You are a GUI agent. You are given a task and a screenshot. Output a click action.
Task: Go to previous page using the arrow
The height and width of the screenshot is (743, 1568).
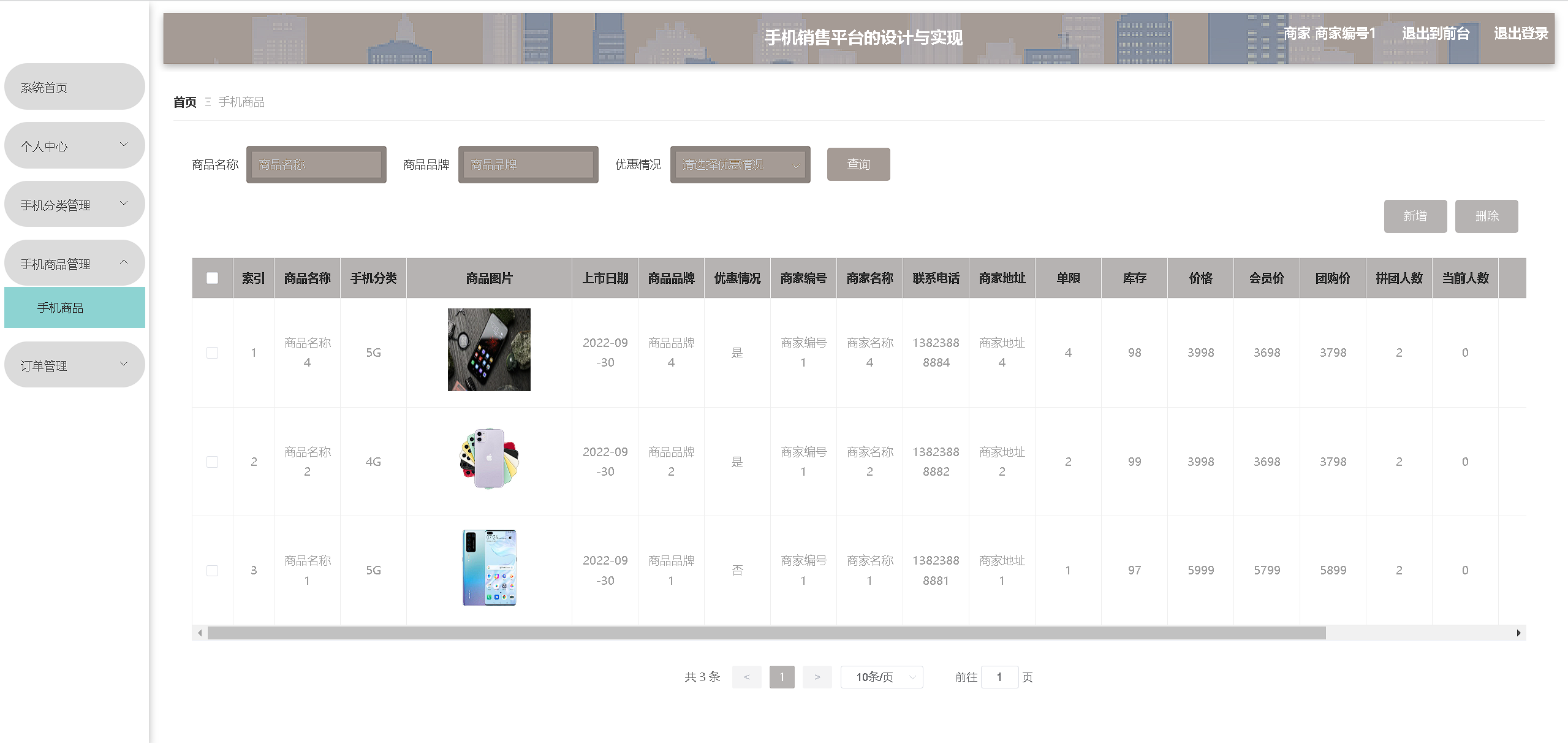(x=746, y=677)
